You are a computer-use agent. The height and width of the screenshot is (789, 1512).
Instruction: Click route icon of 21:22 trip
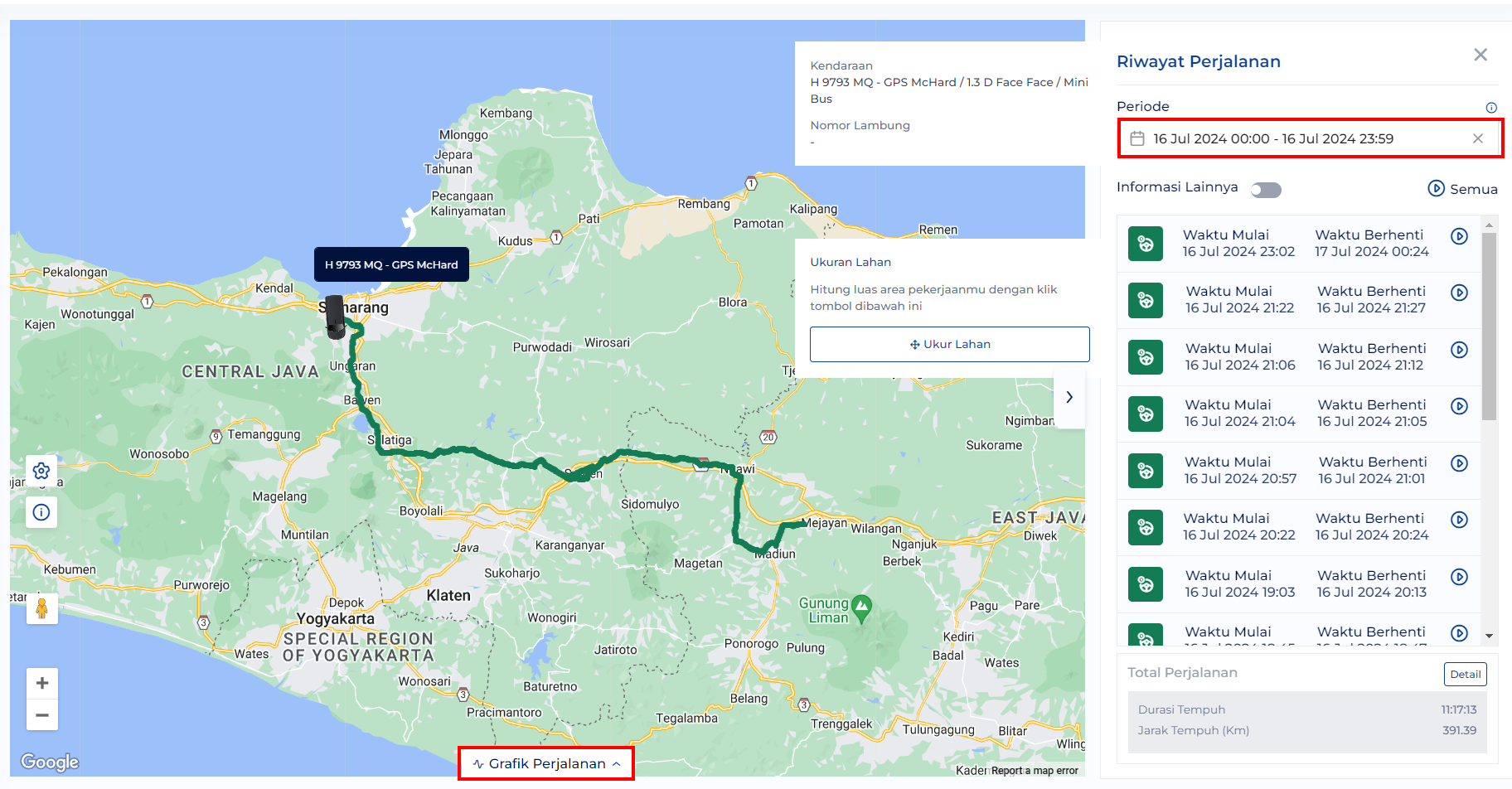tap(1146, 300)
